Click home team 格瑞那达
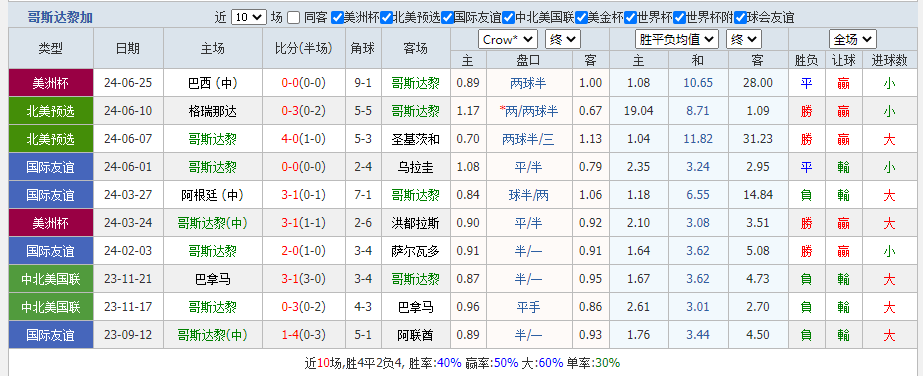Viewport: 923px width, 376px height. (213, 111)
